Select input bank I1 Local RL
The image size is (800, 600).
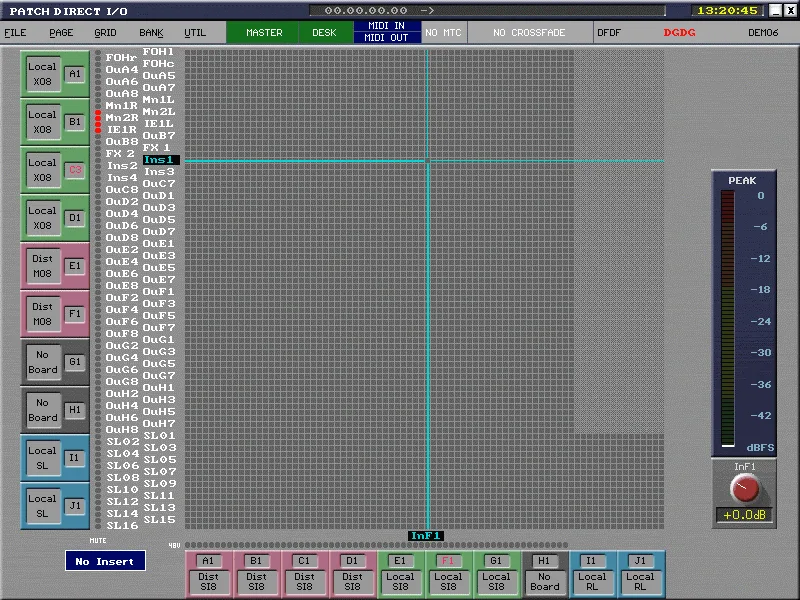click(x=592, y=574)
